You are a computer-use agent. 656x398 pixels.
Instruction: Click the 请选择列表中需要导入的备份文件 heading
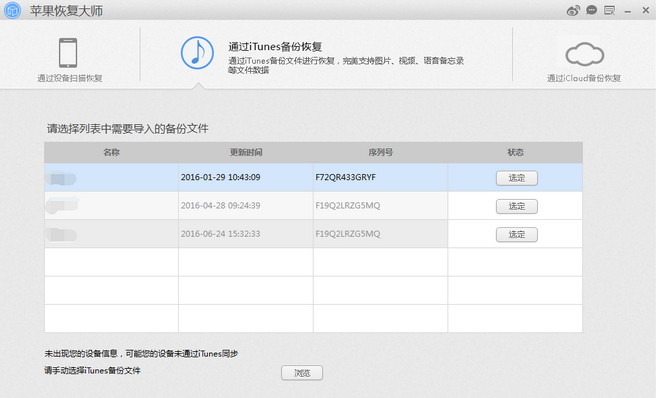click(128, 129)
